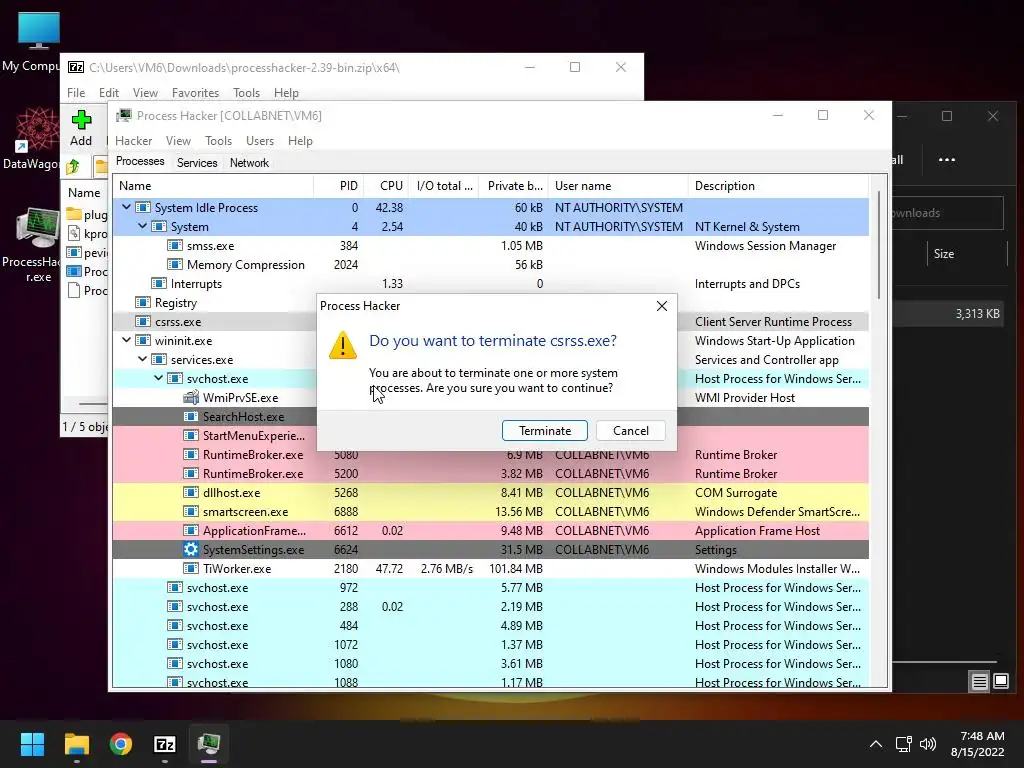
Task: Click the smss.exe process icon
Action: 174,246
